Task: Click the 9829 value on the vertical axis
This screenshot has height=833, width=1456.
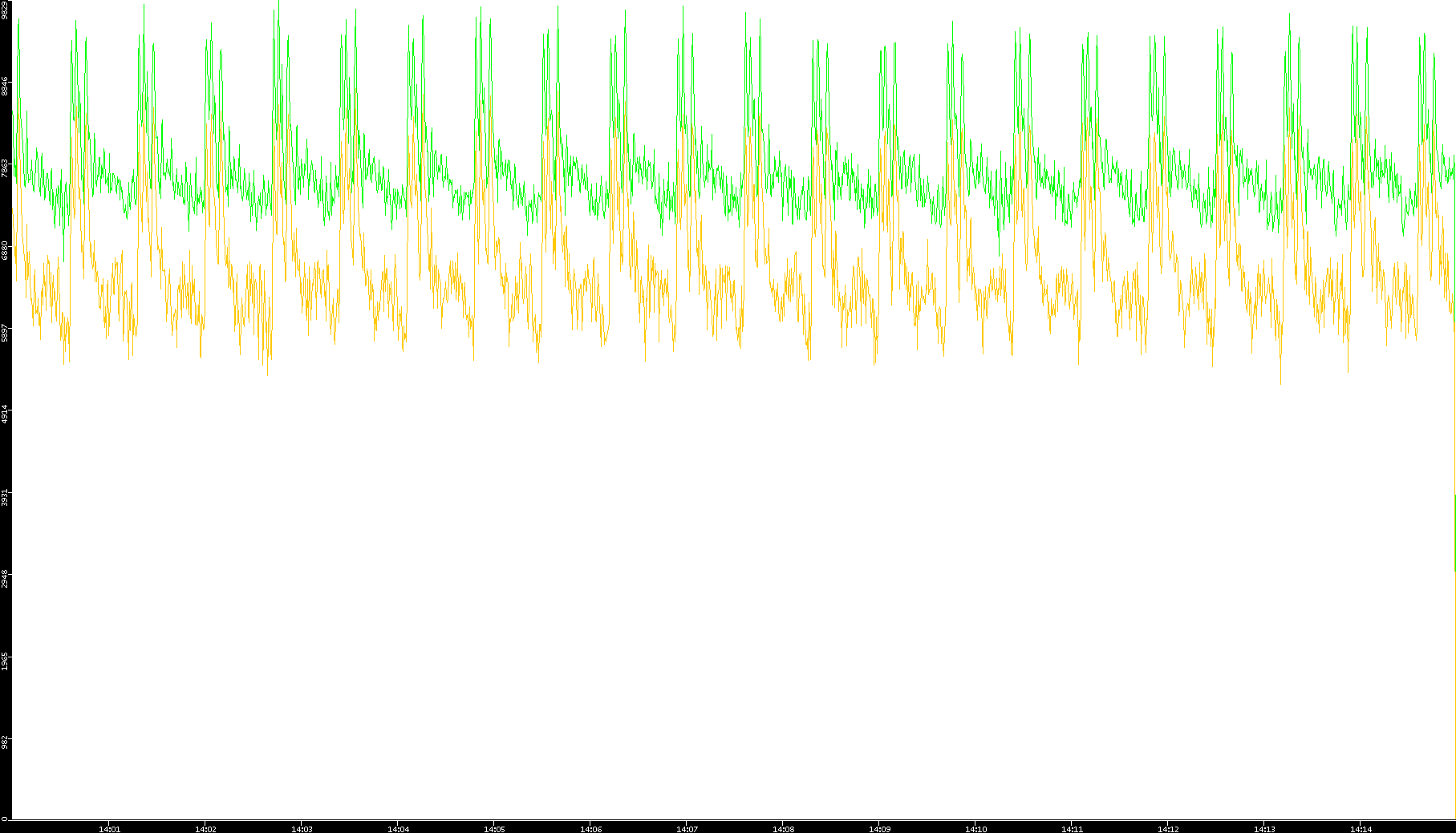Action: coord(5,10)
